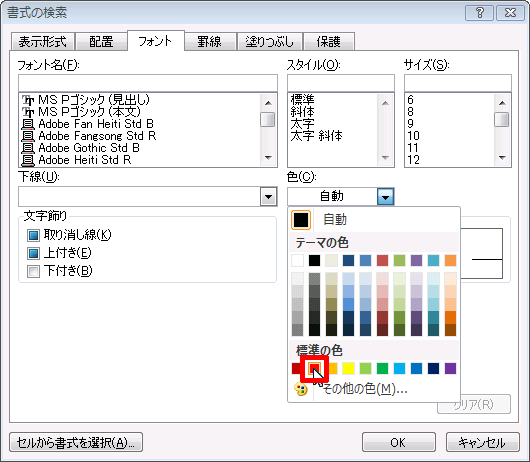Toggle the 取り消し線 checkbox
Screen dimensions: 530x462
coord(33,235)
